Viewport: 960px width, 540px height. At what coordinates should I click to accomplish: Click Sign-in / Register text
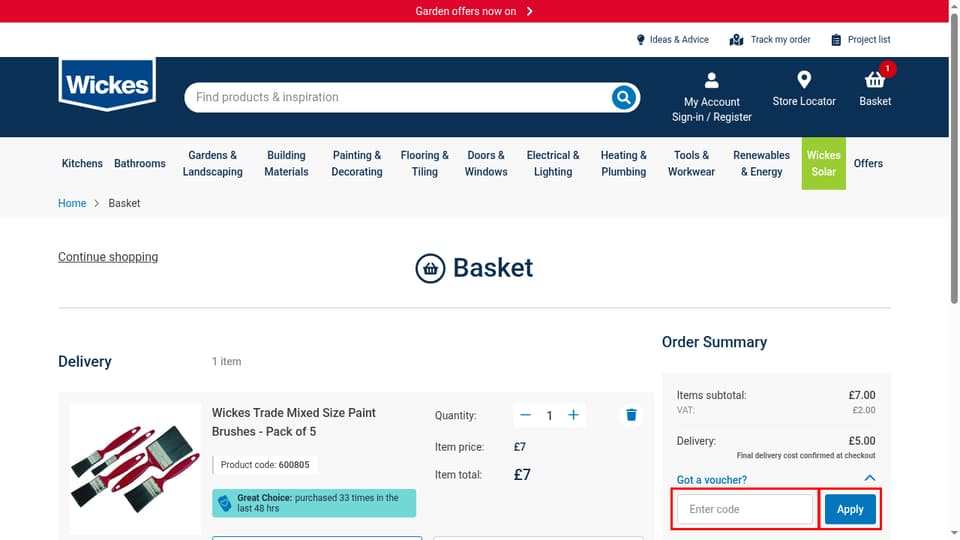click(711, 117)
